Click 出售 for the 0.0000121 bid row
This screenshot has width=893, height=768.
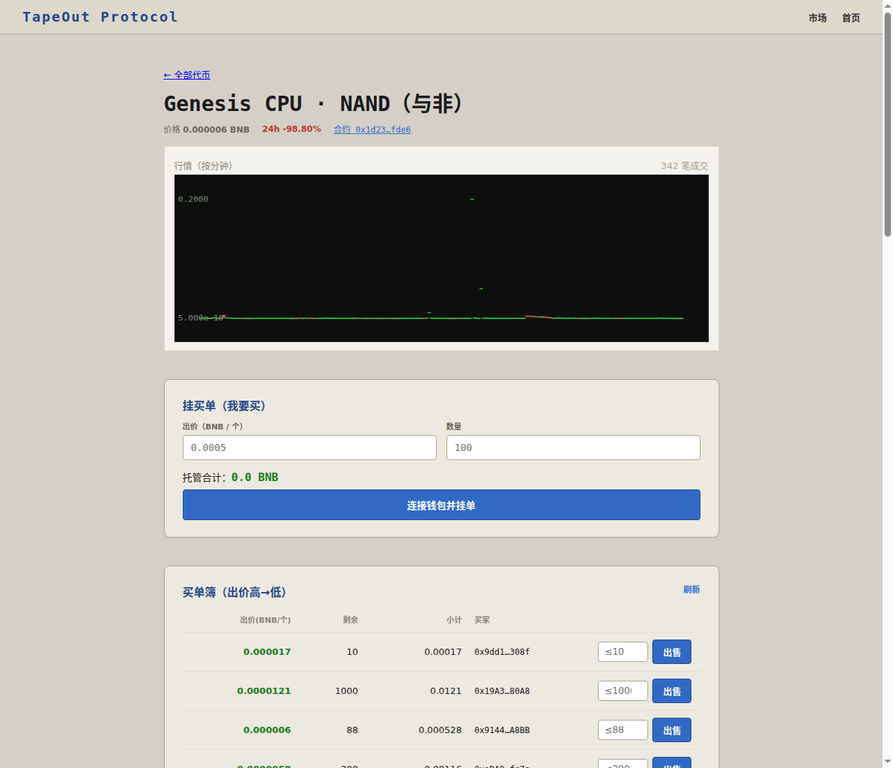click(x=671, y=691)
